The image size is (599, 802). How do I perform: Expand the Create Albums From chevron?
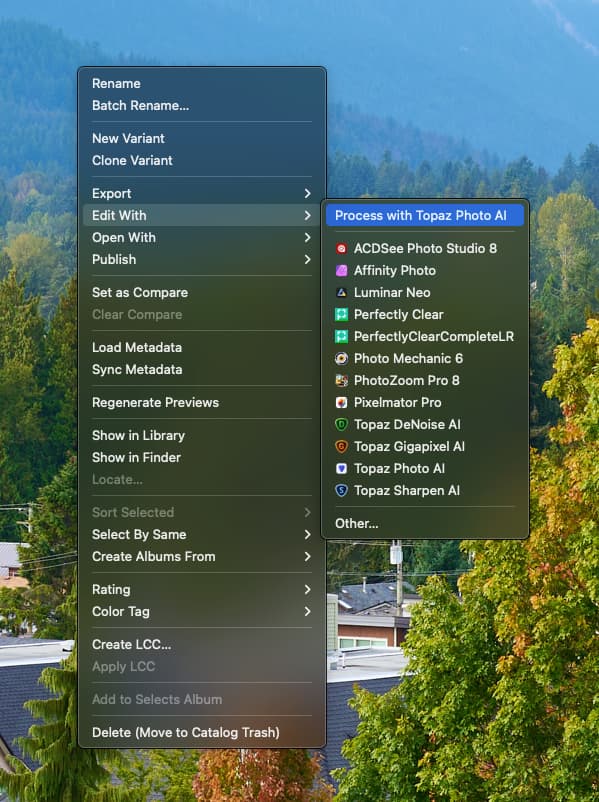tap(307, 556)
